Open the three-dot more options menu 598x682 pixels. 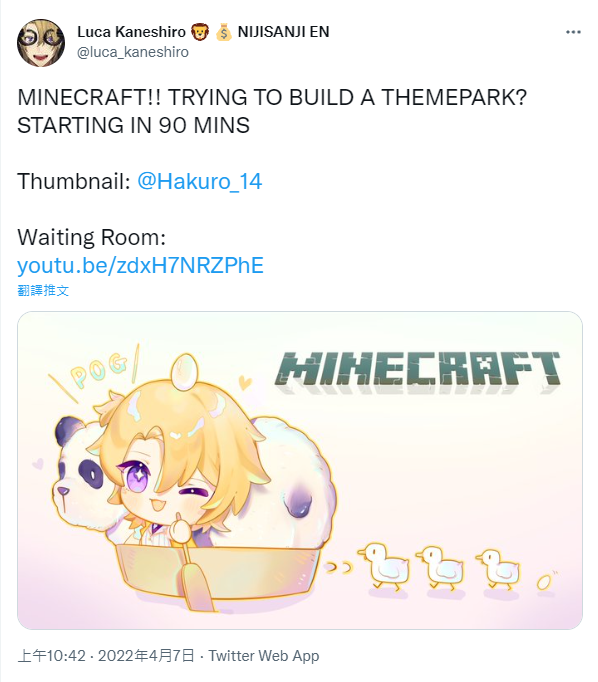pyautogui.click(x=573, y=32)
